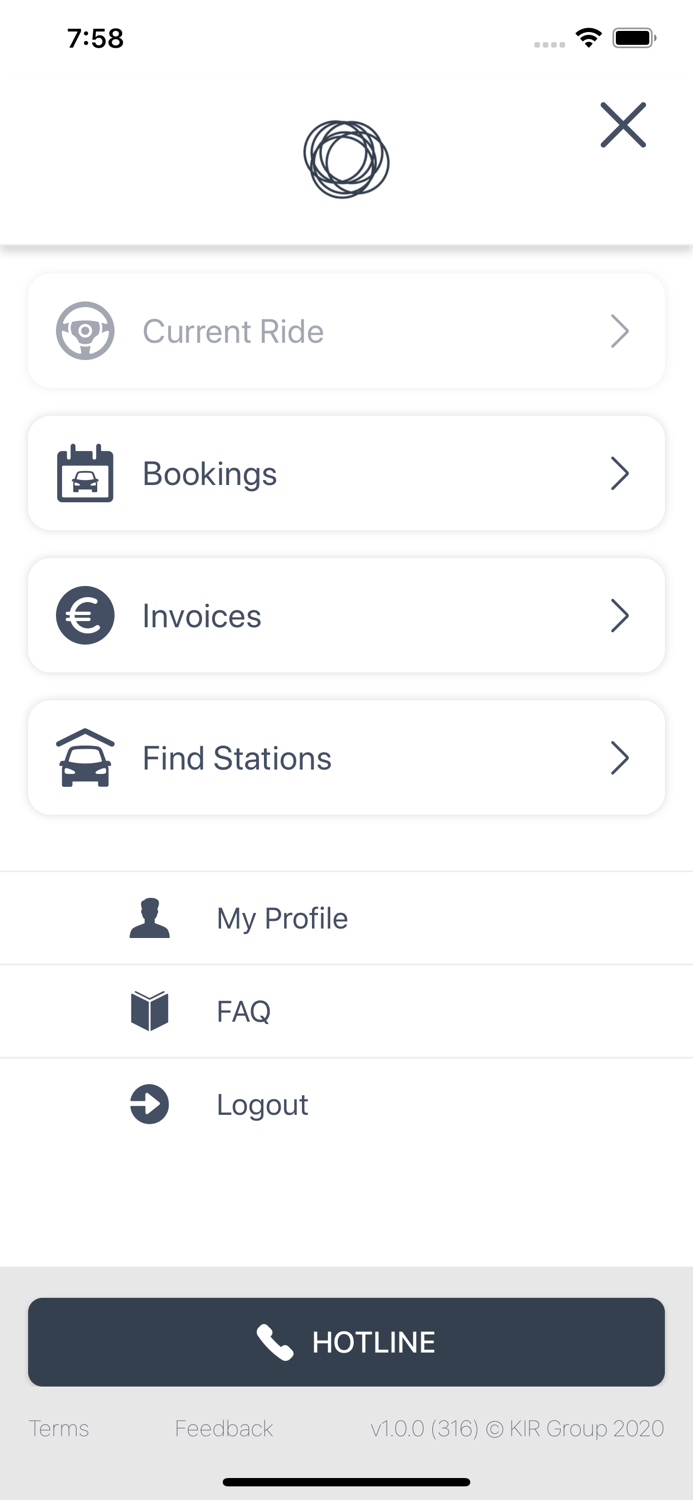Tap the person silhouette profile icon

pos(150,918)
